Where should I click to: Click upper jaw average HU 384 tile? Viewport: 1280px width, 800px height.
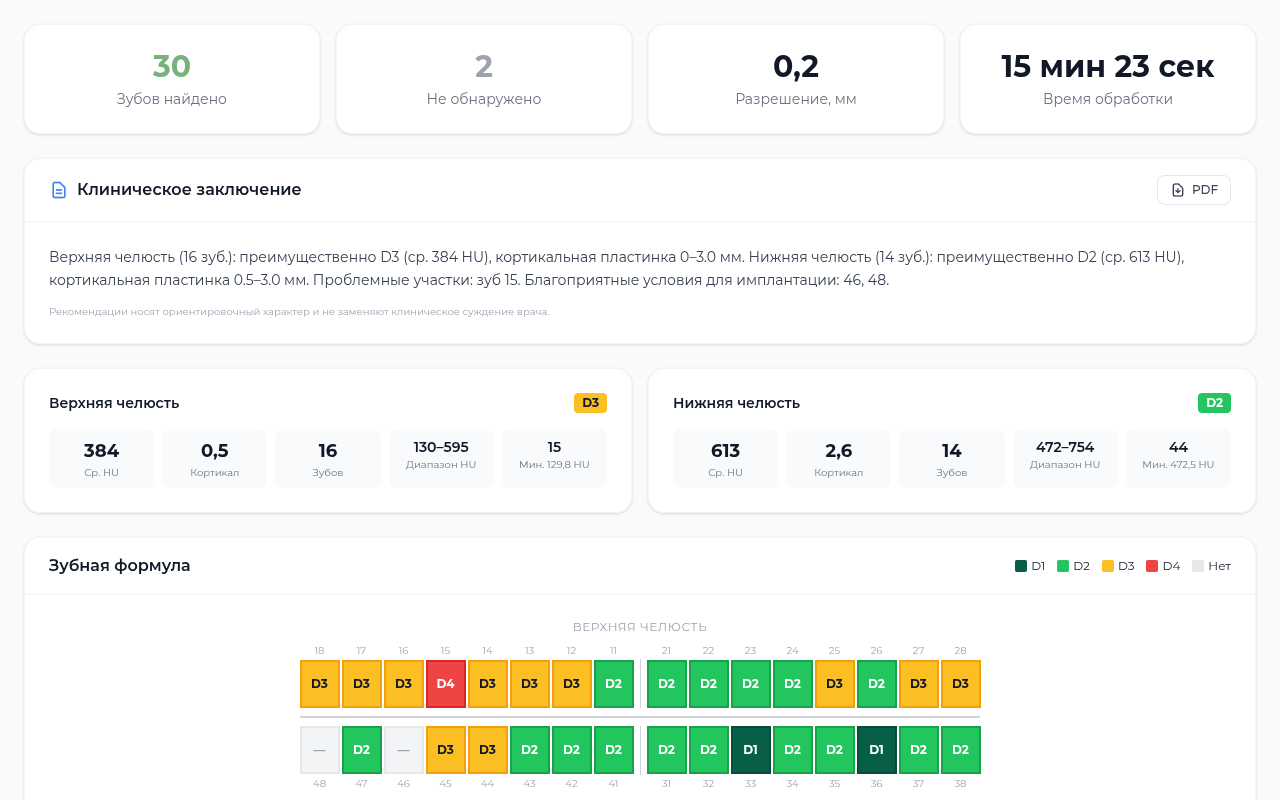pyautogui.click(x=101, y=458)
